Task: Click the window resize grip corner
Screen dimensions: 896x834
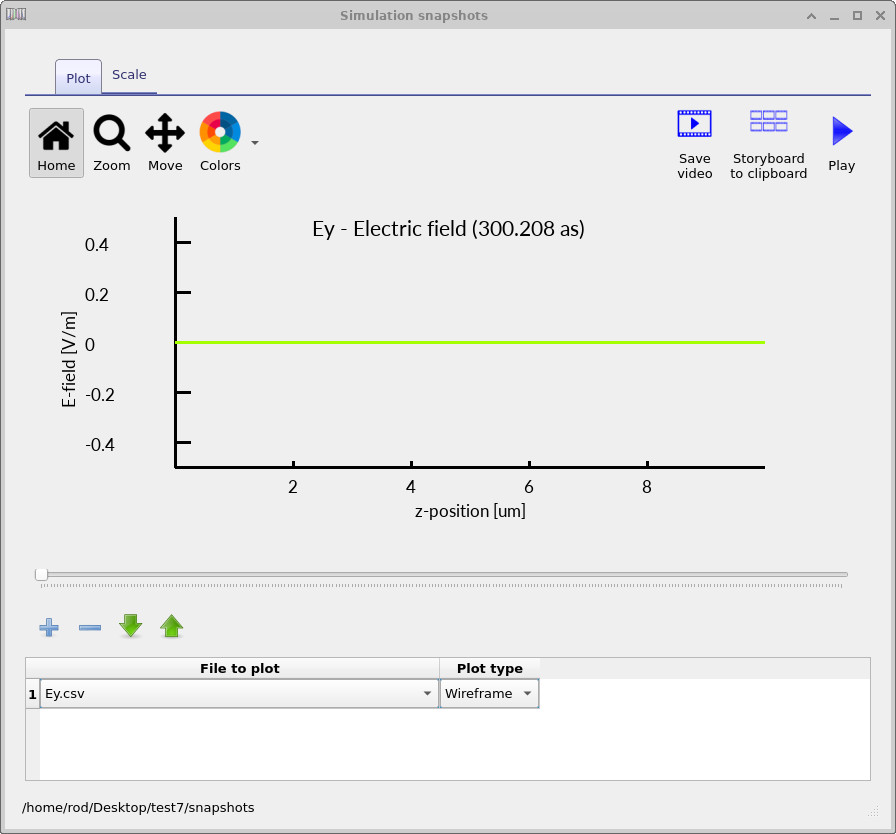Action: [x=873, y=811]
